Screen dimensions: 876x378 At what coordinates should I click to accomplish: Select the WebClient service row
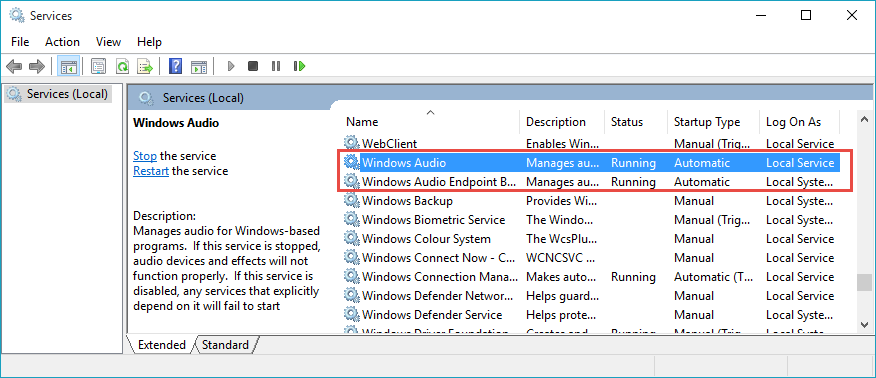coord(592,143)
